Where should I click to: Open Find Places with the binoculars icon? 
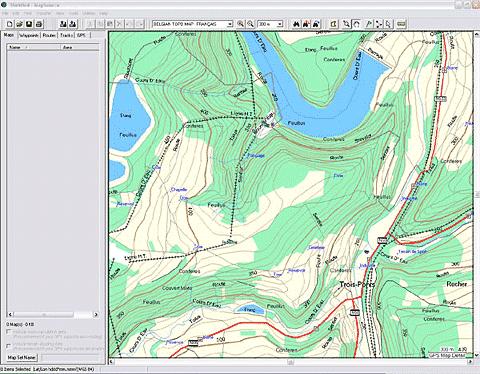click(x=296, y=24)
